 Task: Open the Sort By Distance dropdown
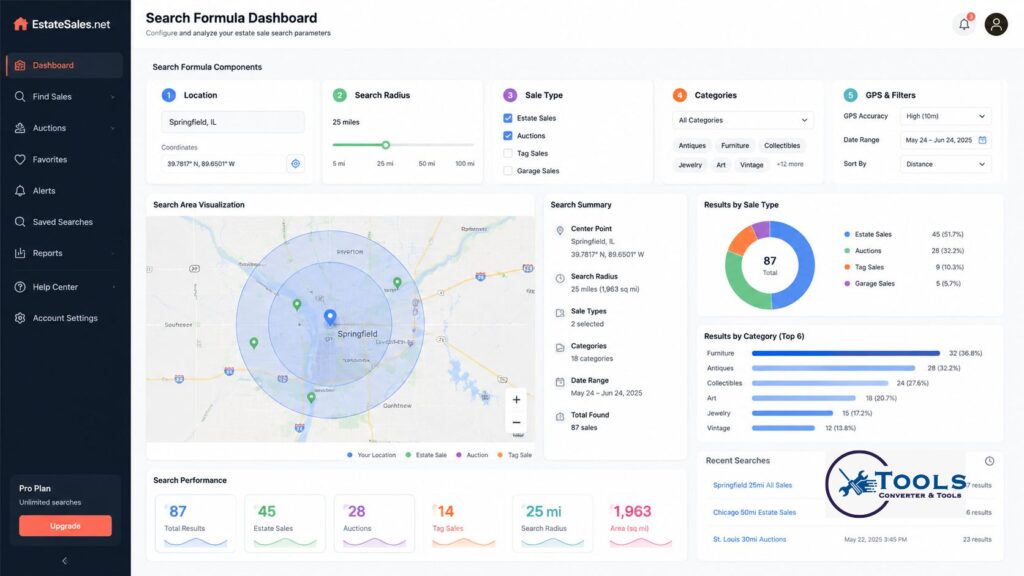945,164
